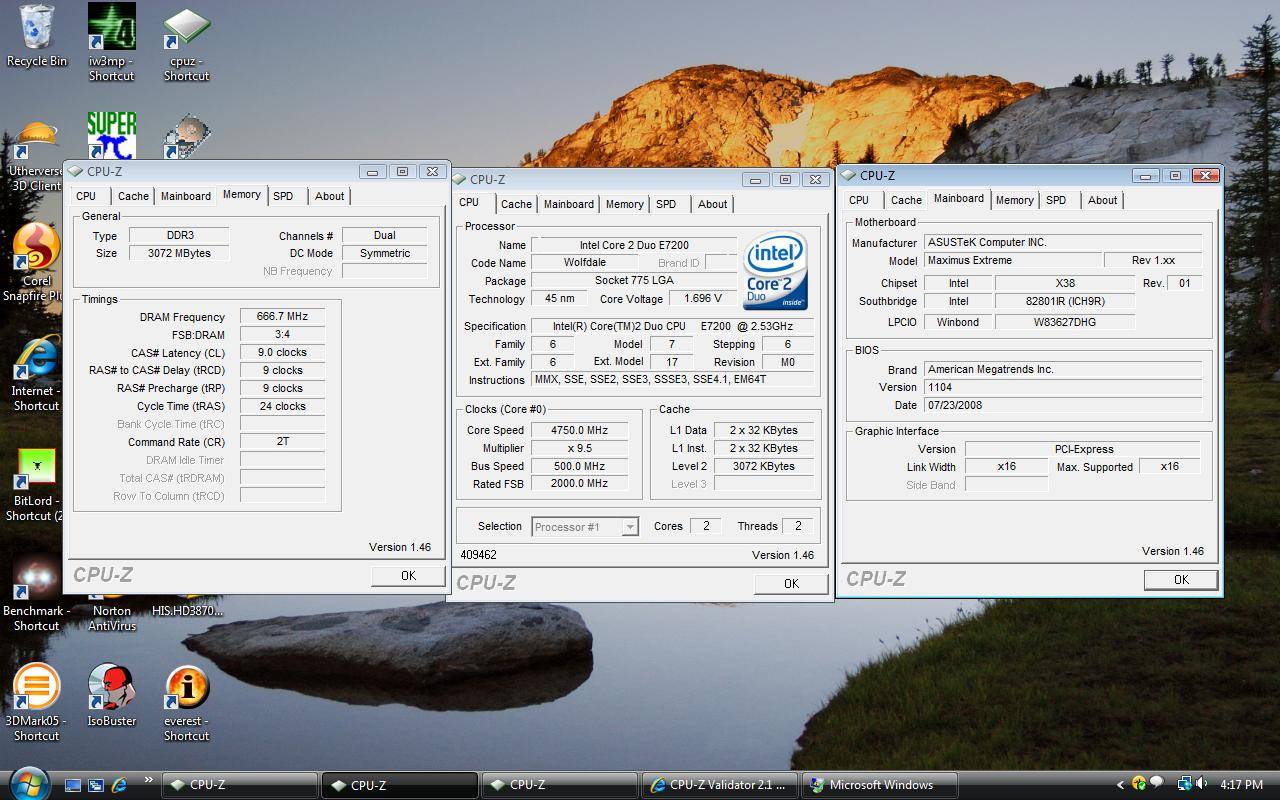Open Cache tab in memory CPU-Z window
This screenshot has height=800, width=1280.
(x=133, y=196)
